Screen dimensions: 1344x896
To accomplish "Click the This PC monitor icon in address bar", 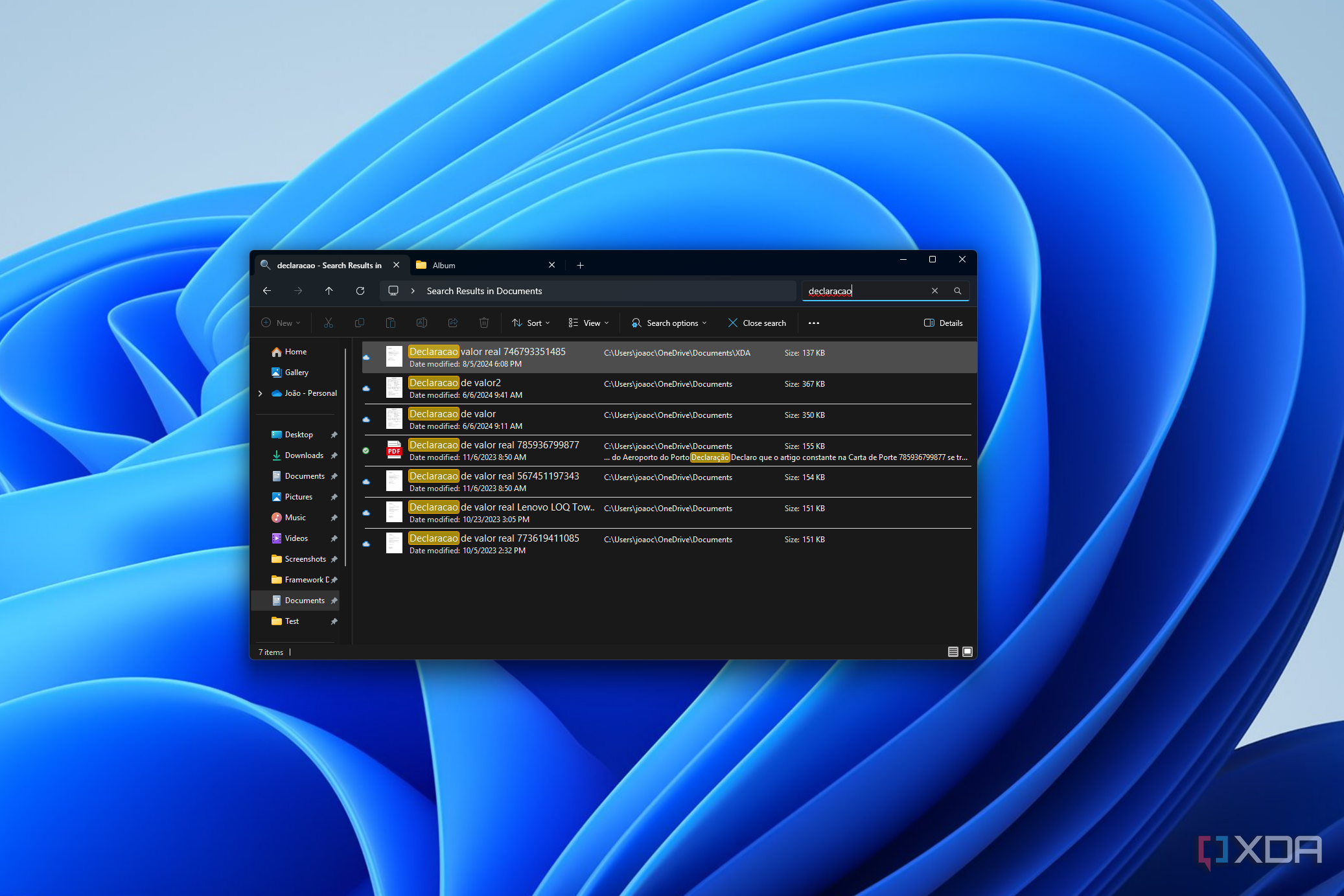I will (x=393, y=291).
